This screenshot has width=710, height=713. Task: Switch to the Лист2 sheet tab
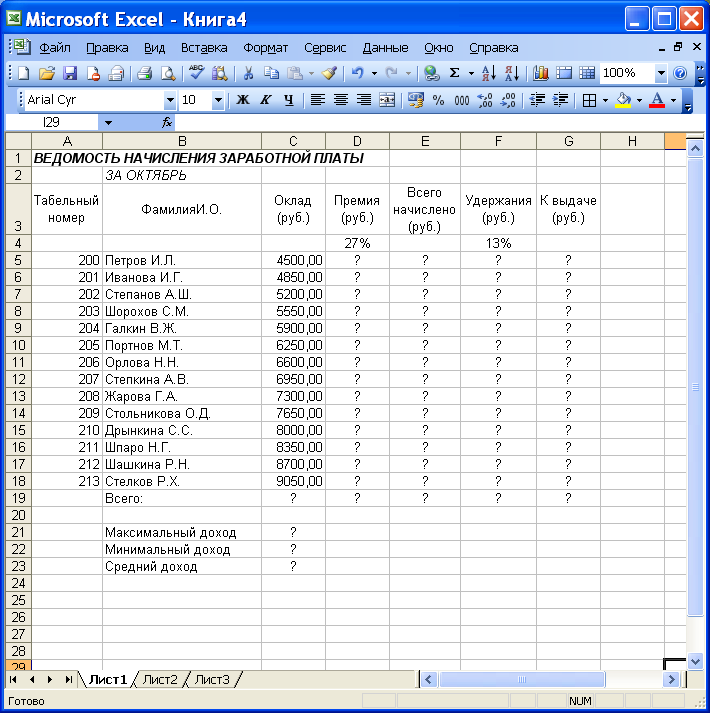coord(160,679)
